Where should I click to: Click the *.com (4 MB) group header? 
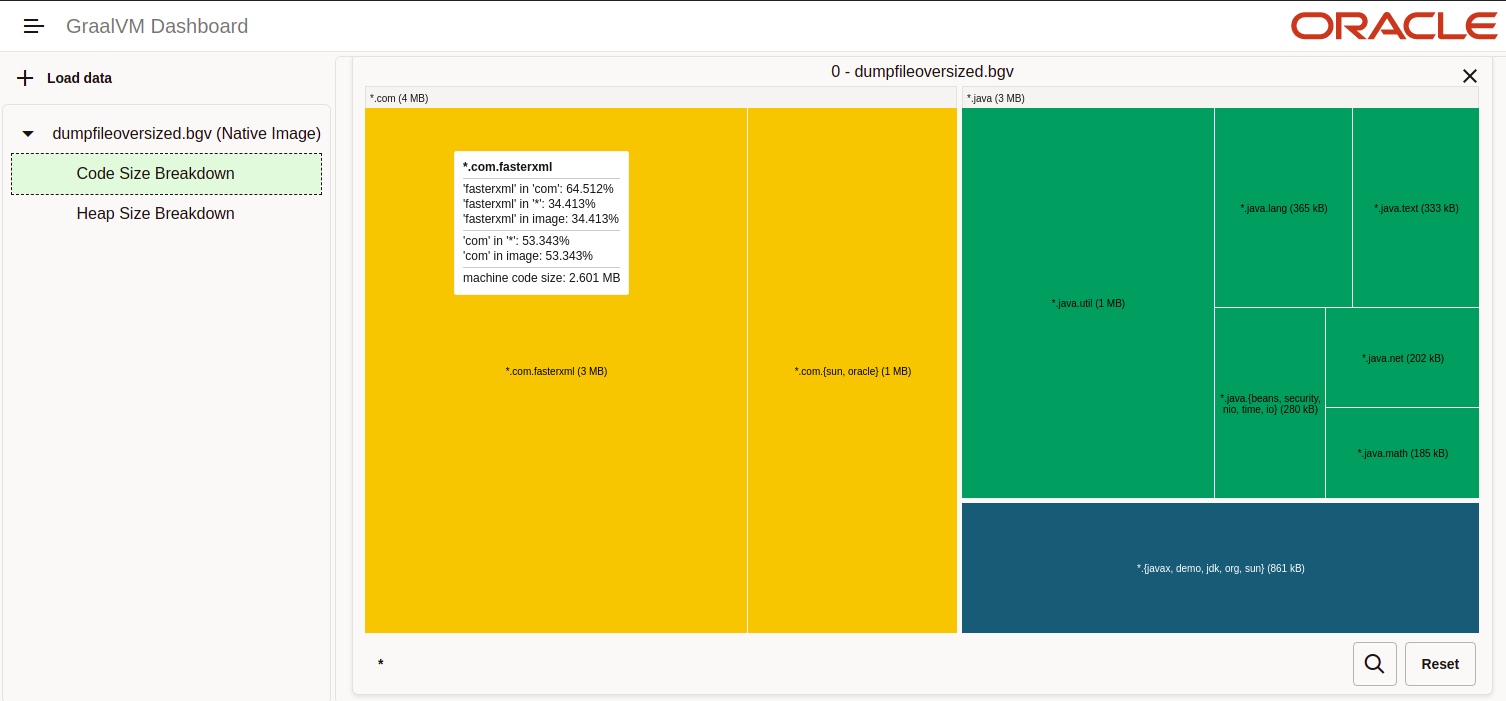coord(660,98)
